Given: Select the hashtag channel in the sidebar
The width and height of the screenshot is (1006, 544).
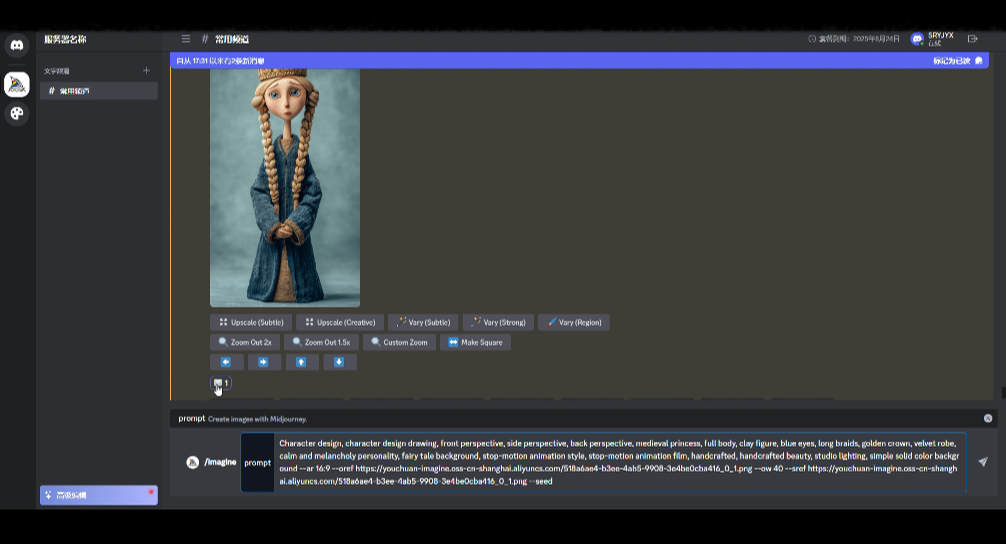Looking at the screenshot, I should (x=98, y=91).
